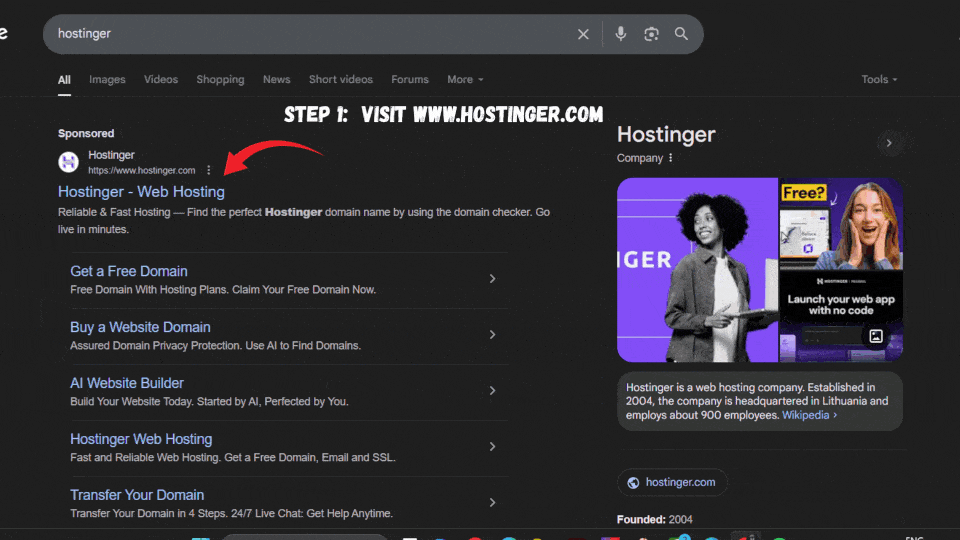This screenshot has width=960, height=540.
Task: Open the Shopping tab
Action: click(220, 80)
